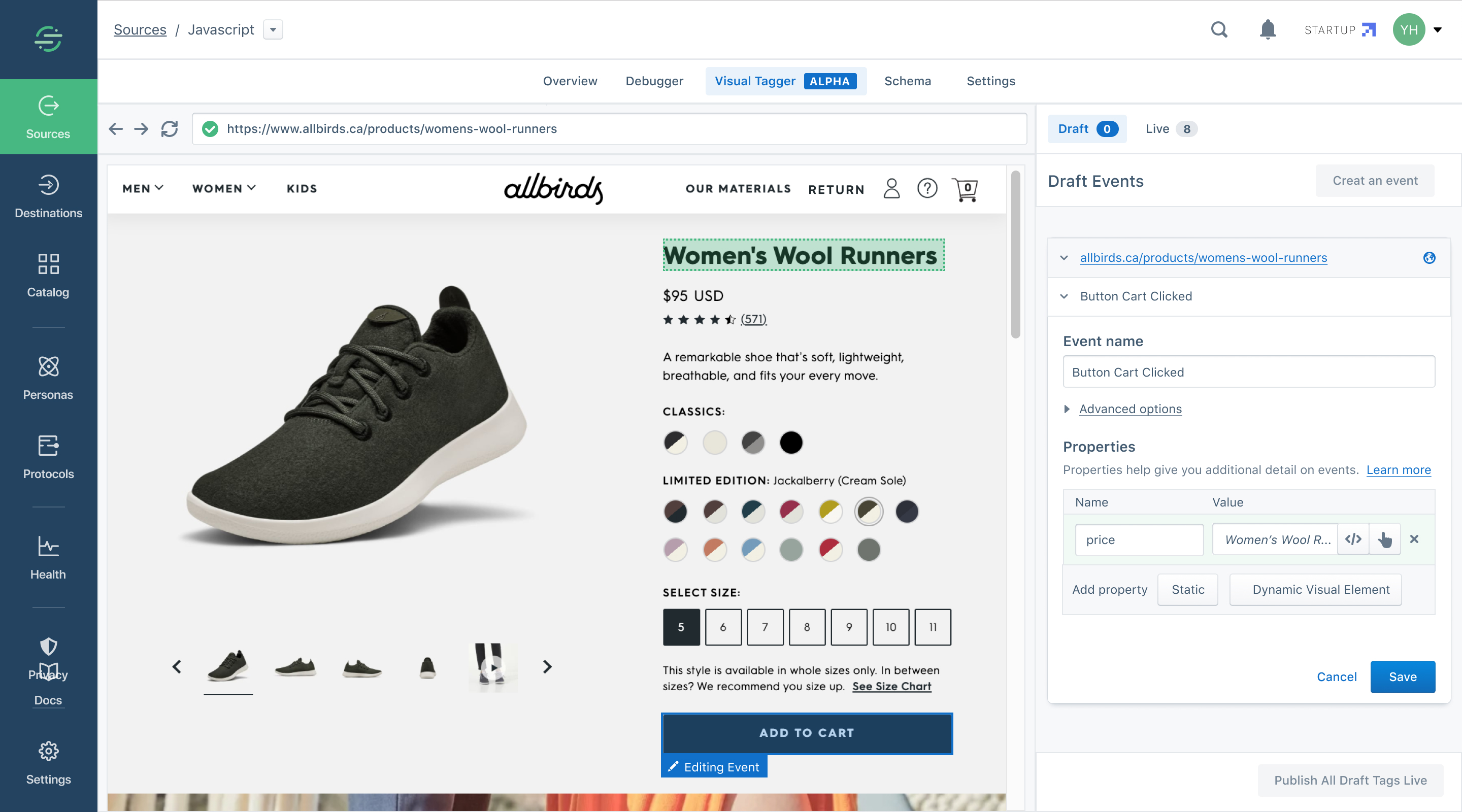This screenshot has height=812, width=1462.
Task: Open Protocols in the sidebar
Action: pyautogui.click(x=48, y=457)
